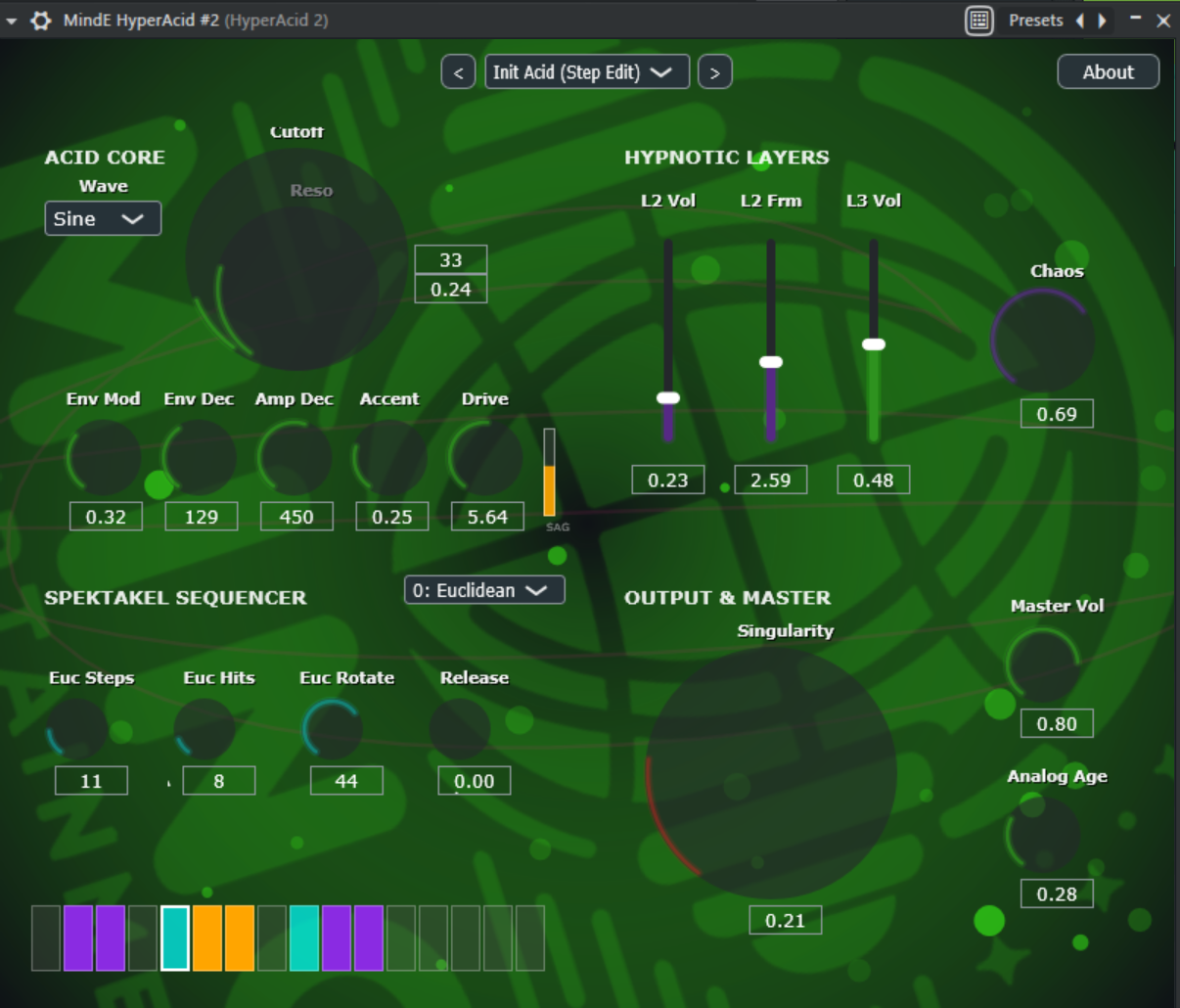Select previous preset arrow beside Presets

pyautogui.click(x=1080, y=21)
